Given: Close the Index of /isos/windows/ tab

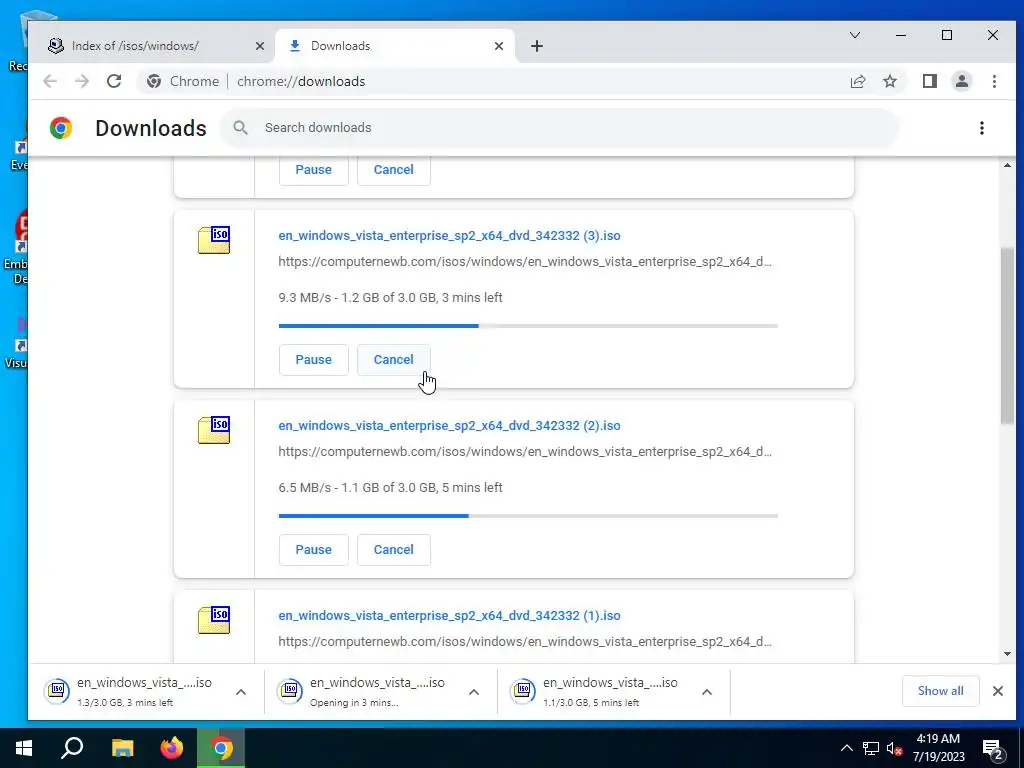Looking at the screenshot, I should (x=260, y=46).
